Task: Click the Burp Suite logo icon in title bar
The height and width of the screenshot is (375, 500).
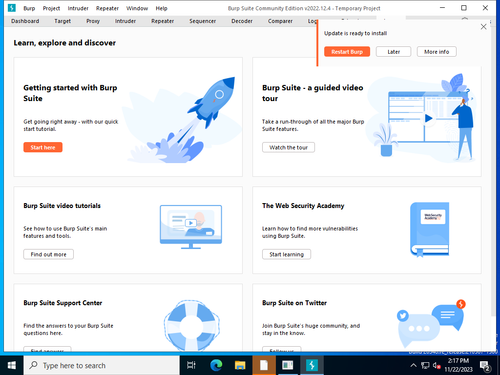Action: 12,8
